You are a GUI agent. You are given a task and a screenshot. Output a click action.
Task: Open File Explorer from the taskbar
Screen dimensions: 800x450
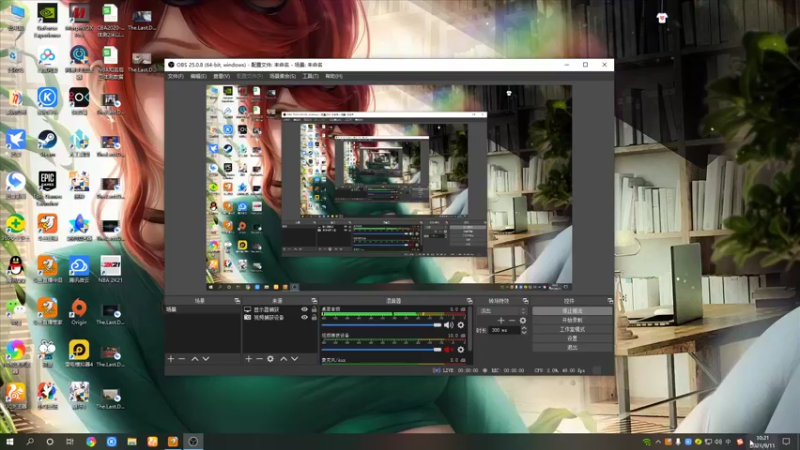tap(132, 441)
